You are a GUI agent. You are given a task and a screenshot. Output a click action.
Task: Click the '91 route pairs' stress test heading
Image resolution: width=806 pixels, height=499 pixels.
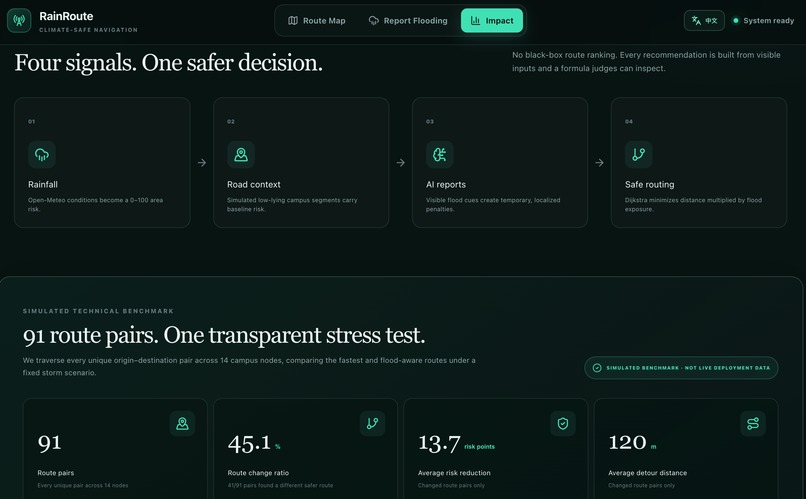coord(224,335)
